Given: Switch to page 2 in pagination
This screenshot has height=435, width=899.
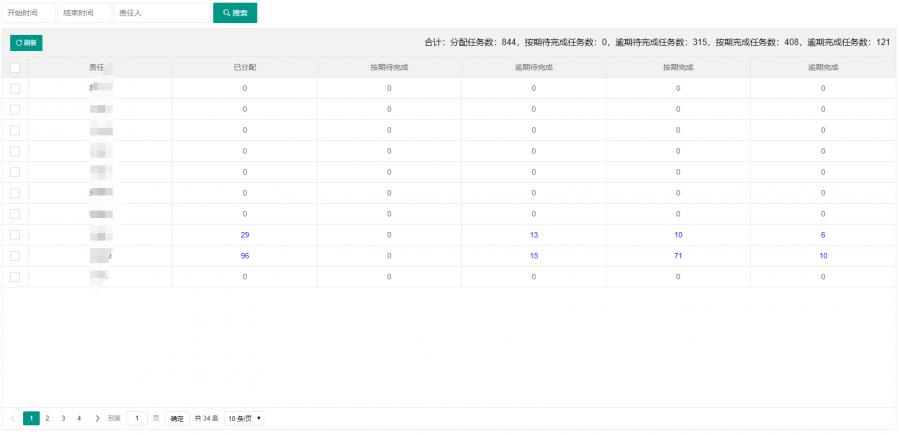Looking at the screenshot, I should coord(47,418).
